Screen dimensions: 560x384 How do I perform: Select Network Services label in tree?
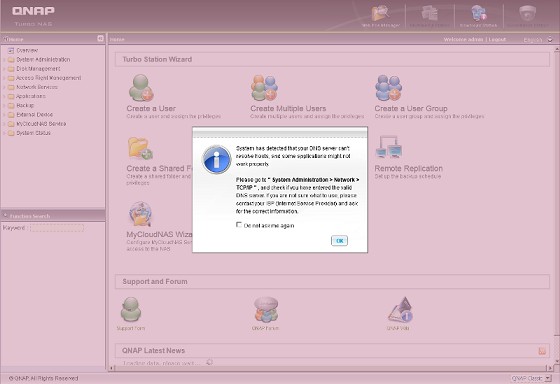click(x=37, y=87)
